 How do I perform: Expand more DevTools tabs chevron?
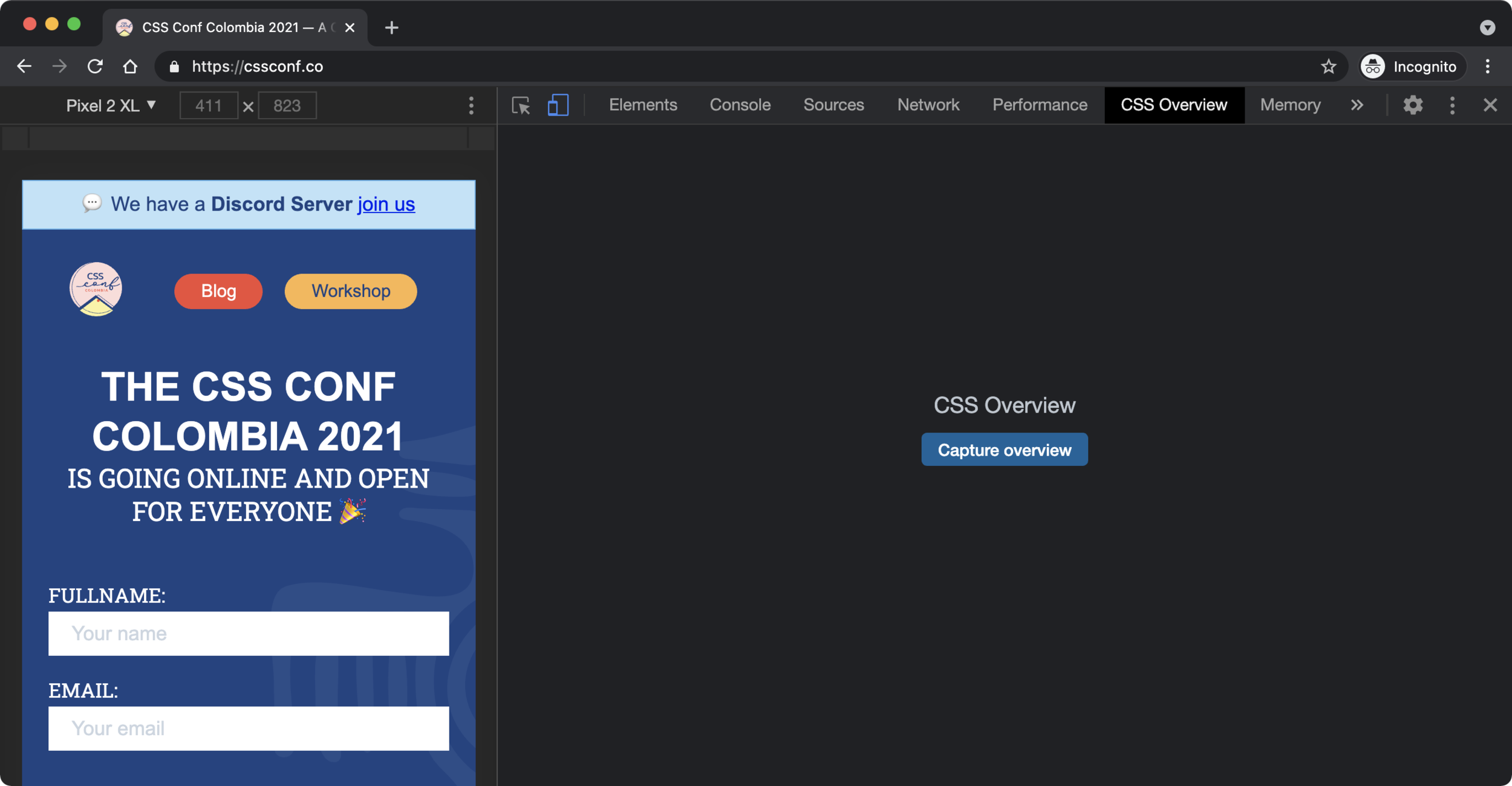click(1357, 105)
